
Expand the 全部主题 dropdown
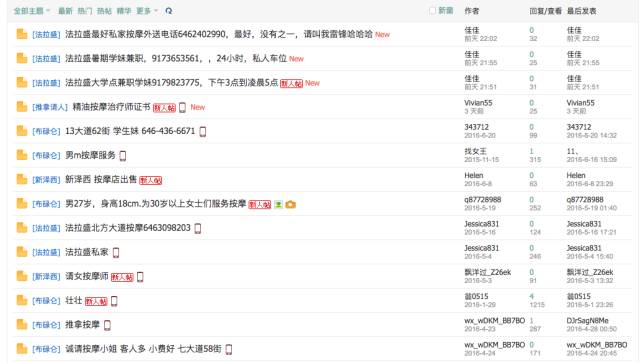31,11
